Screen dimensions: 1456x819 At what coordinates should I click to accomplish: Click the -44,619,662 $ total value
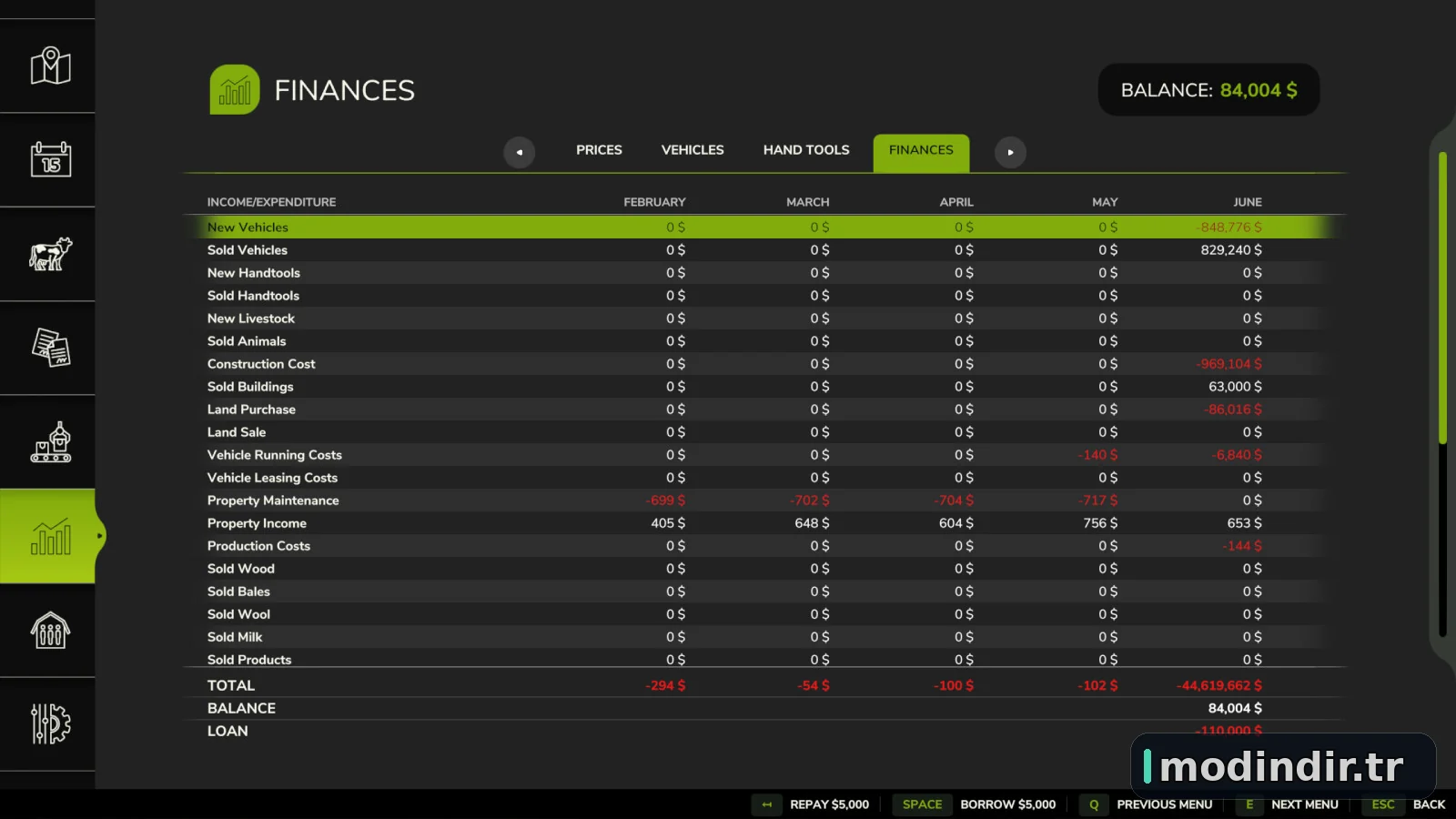[x=1219, y=685]
